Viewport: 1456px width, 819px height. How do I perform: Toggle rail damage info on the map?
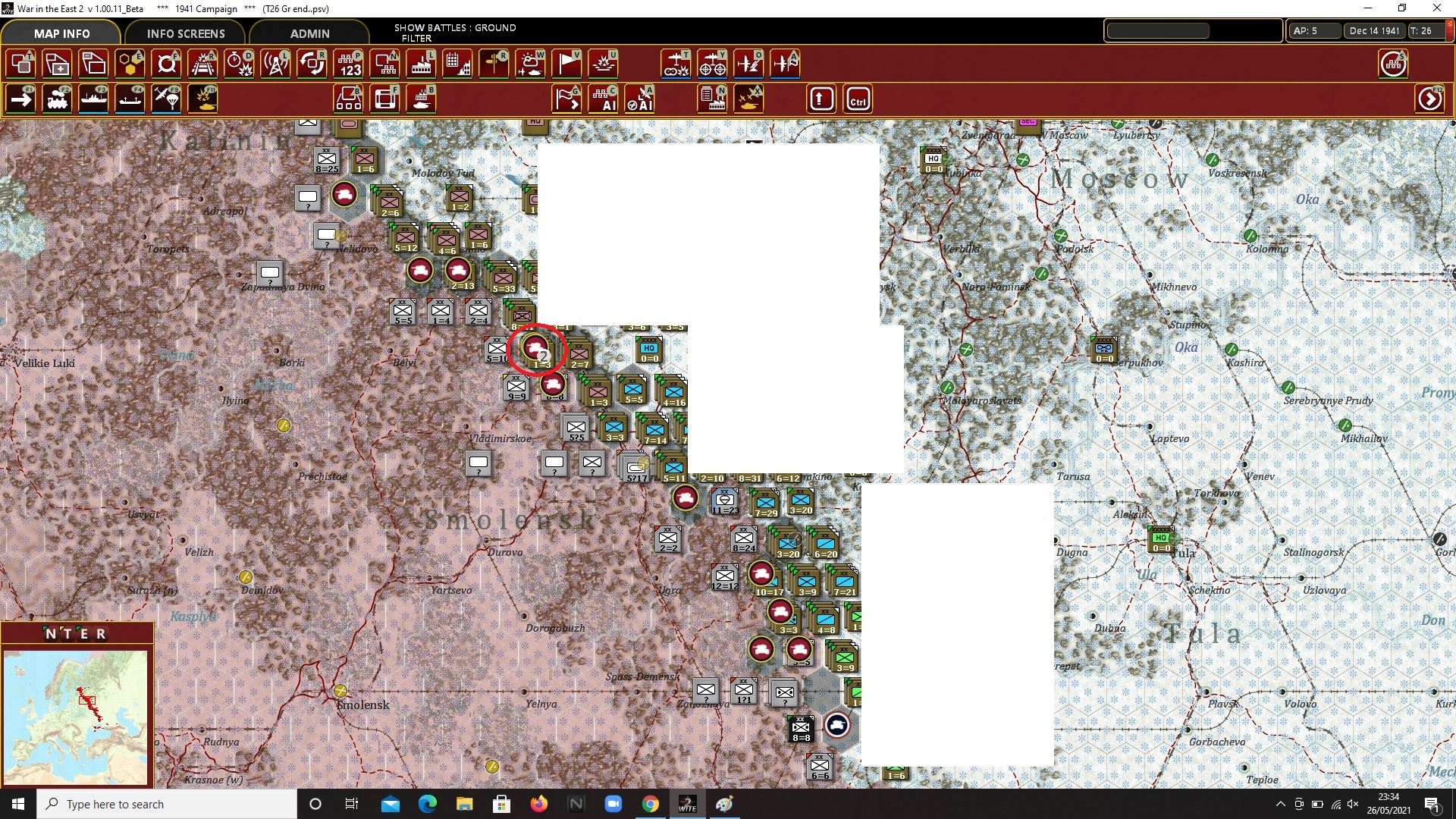pyautogui.click(x=203, y=64)
